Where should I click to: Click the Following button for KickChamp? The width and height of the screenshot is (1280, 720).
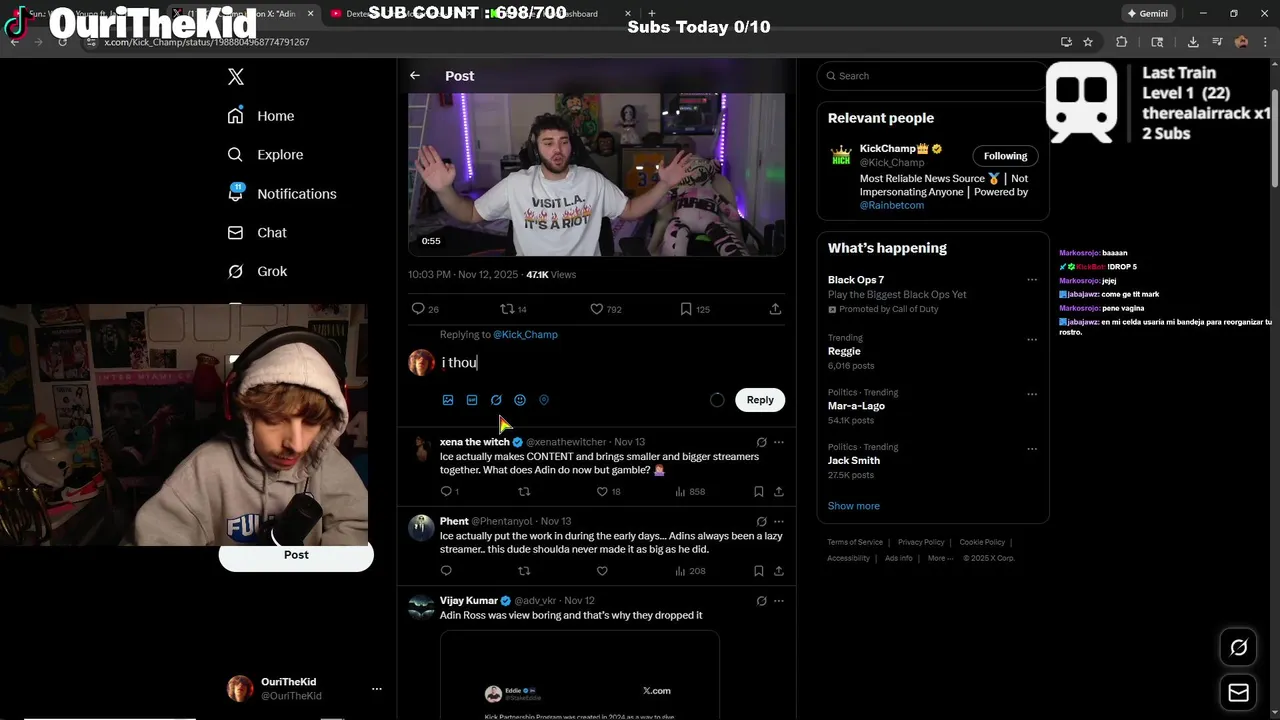(1005, 156)
